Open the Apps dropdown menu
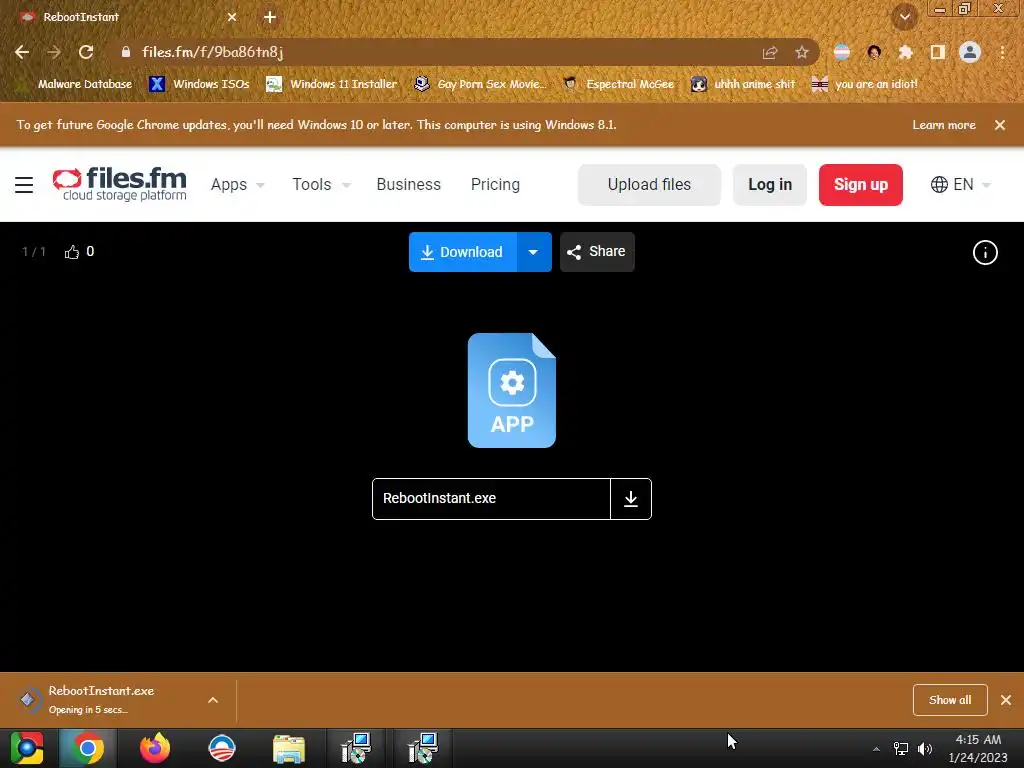The width and height of the screenshot is (1024, 768). 237,185
